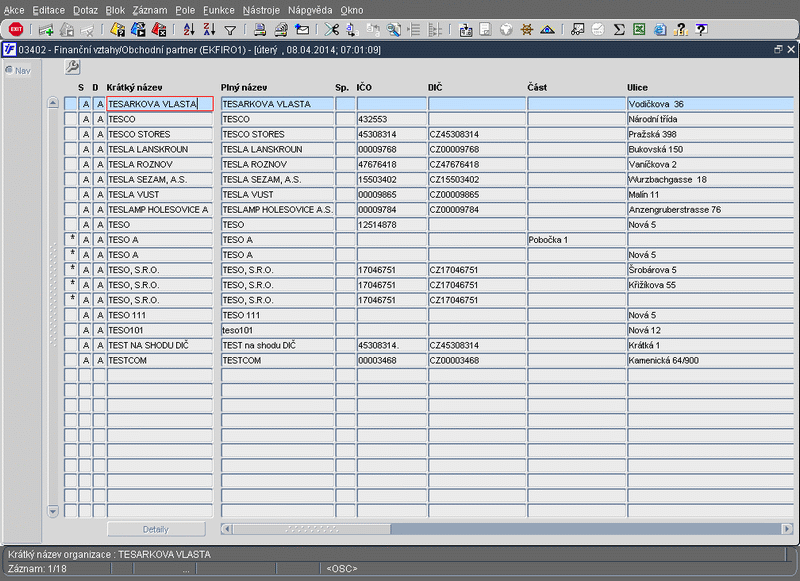Image resolution: width=800 pixels, height=581 pixels.
Task: Click the record list scroll down arrow
Action: [x=53, y=511]
